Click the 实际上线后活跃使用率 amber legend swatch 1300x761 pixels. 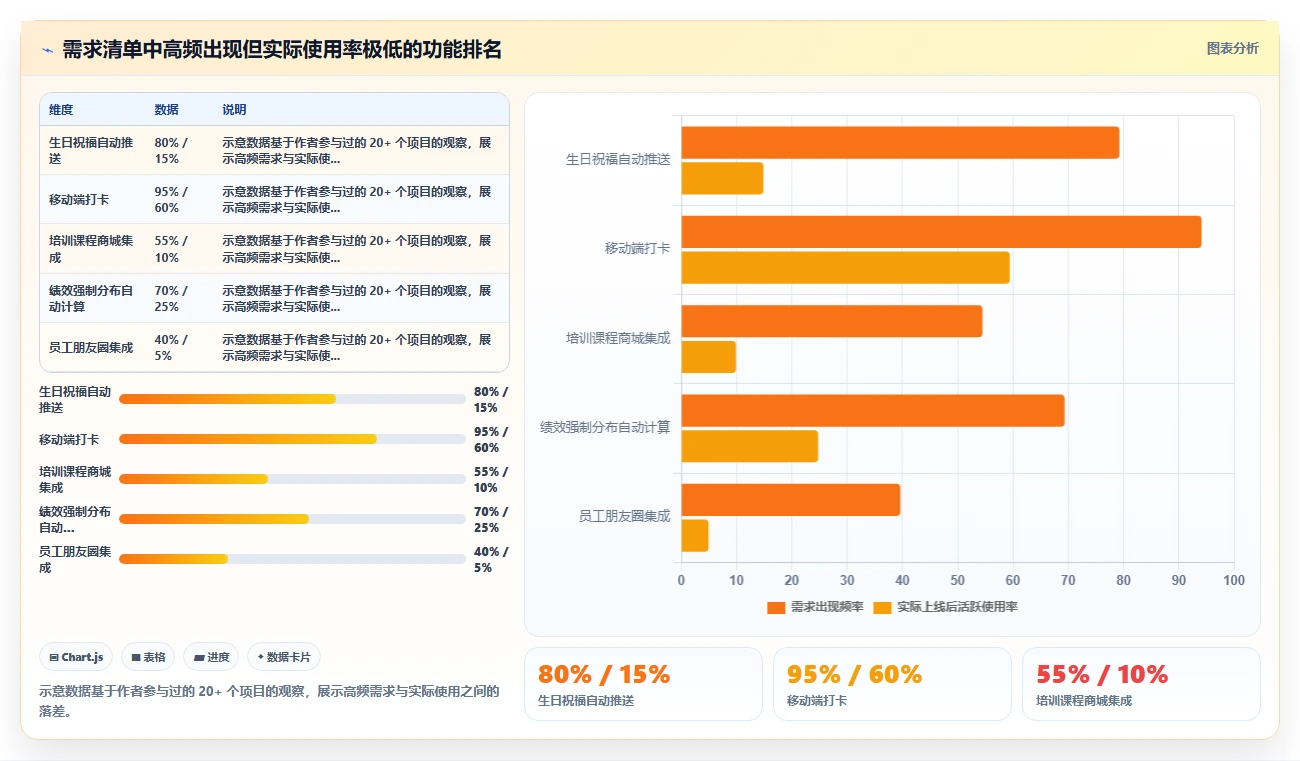pos(882,607)
